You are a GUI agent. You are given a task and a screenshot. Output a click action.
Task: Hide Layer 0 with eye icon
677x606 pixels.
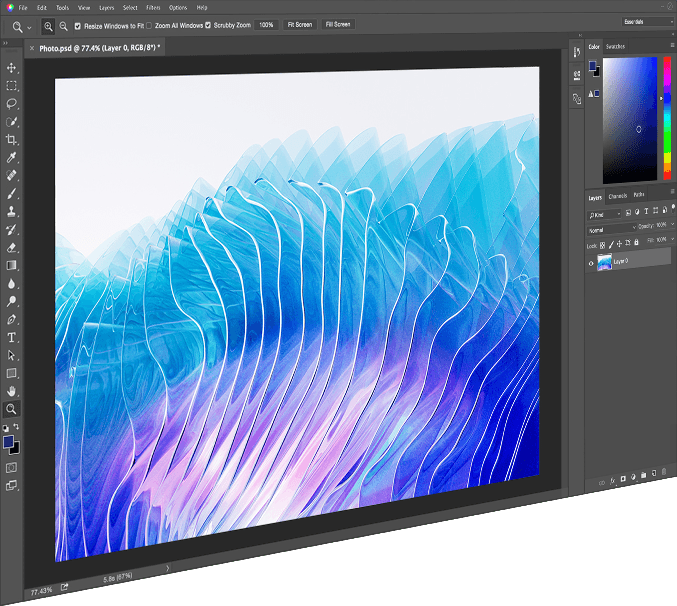591,263
